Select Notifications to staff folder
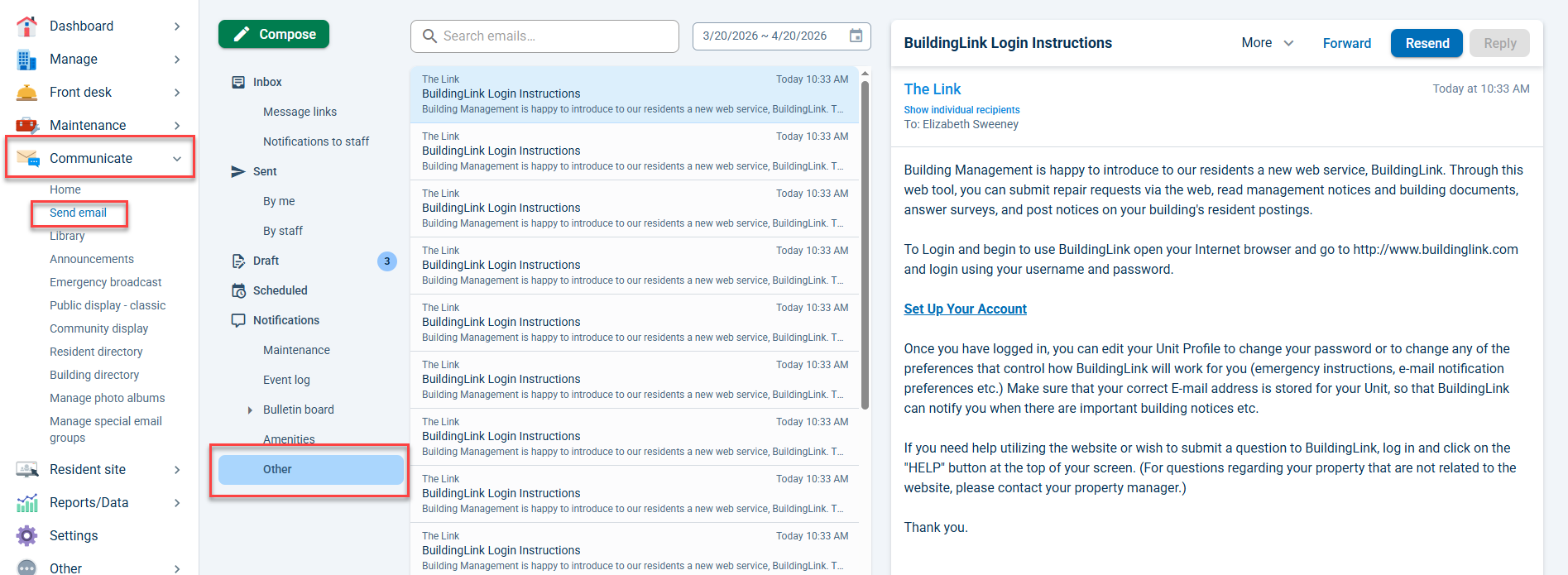Image resolution: width=1568 pixels, height=575 pixels. 316,141
